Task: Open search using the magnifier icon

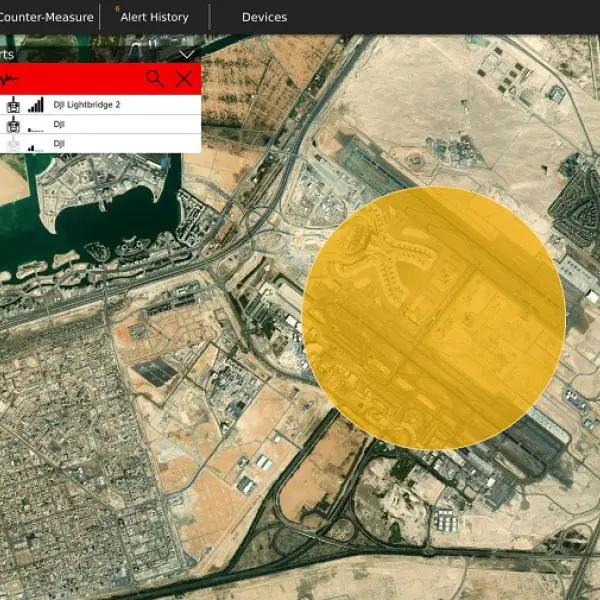Action: [x=154, y=78]
